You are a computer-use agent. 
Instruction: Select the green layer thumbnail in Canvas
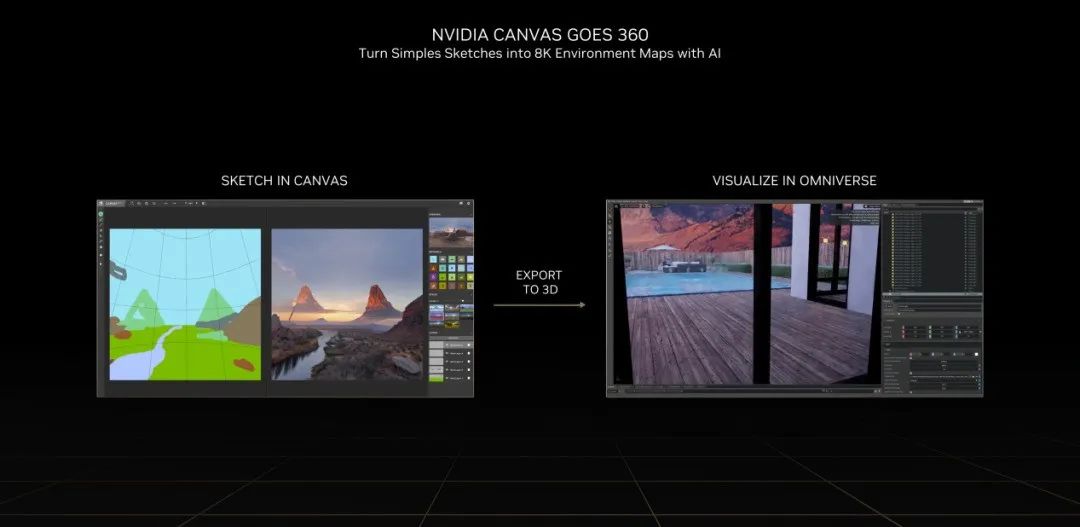click(x=437, y=378)
